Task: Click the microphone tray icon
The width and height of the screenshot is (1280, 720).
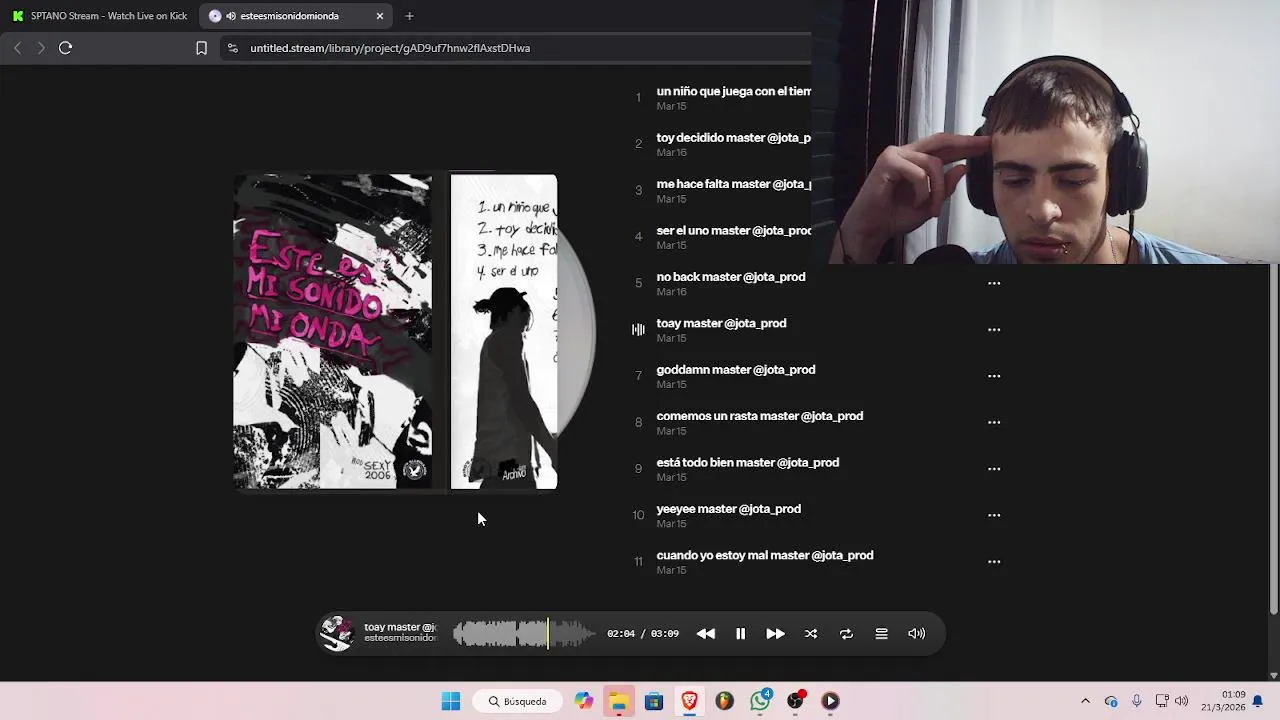Action: pyautogui.click(x=1136, y=701)
